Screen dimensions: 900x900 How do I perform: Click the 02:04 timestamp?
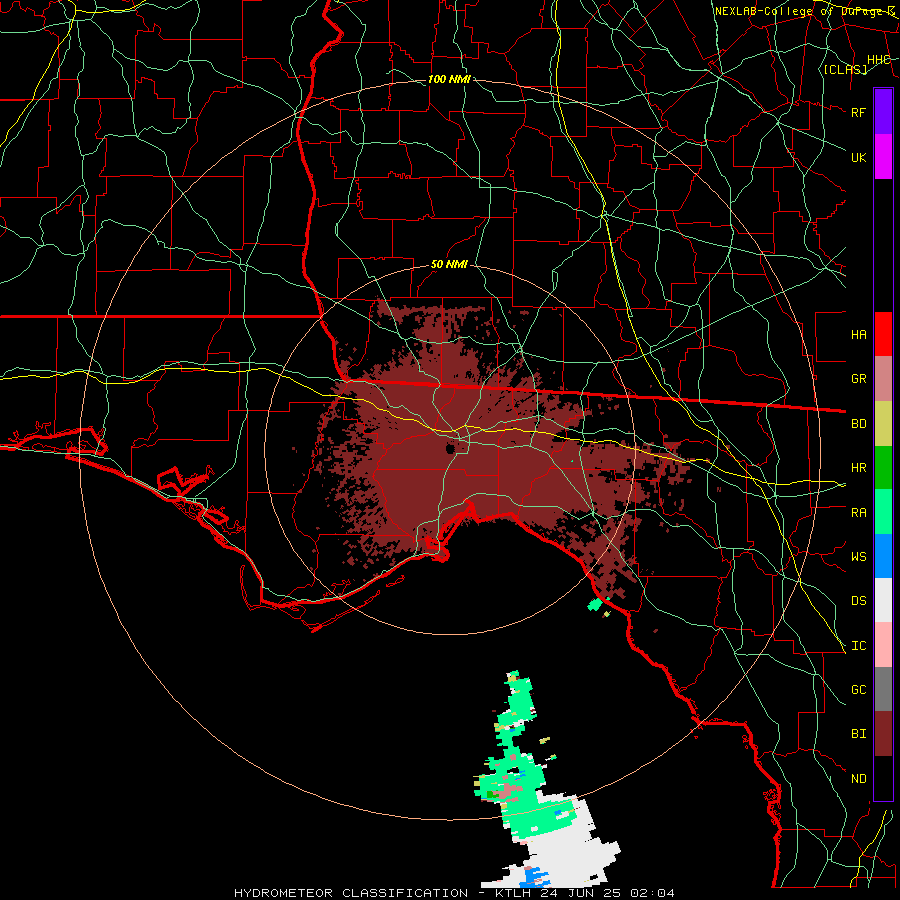click(x=652, y=893)
